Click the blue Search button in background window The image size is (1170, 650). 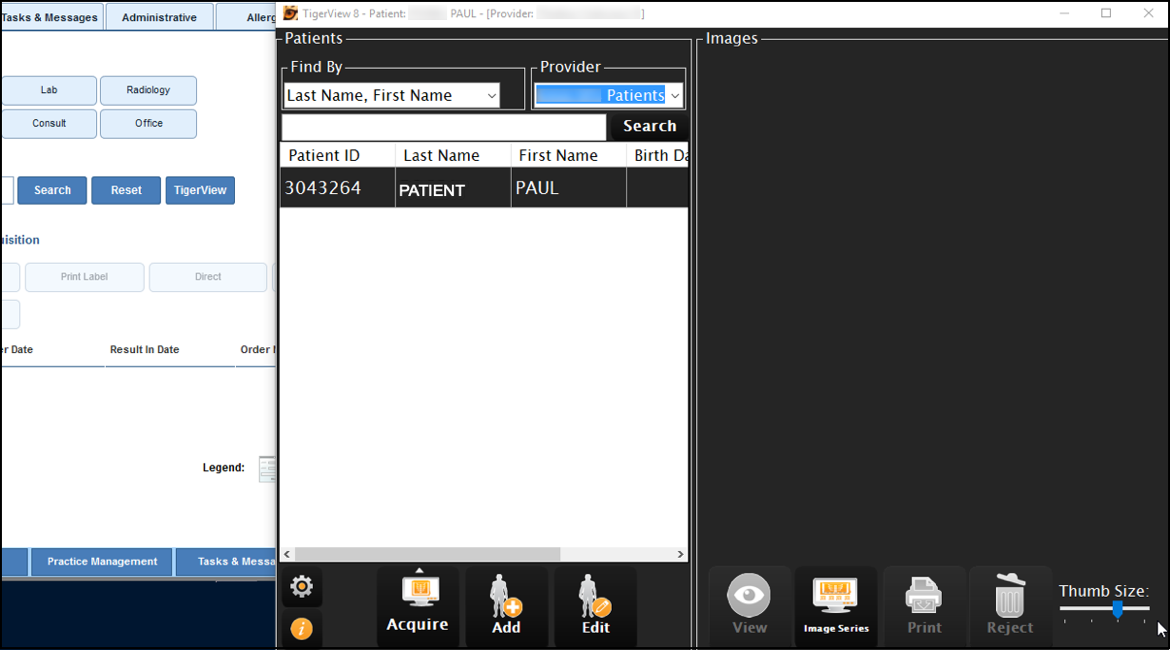(x=52, y=190)
